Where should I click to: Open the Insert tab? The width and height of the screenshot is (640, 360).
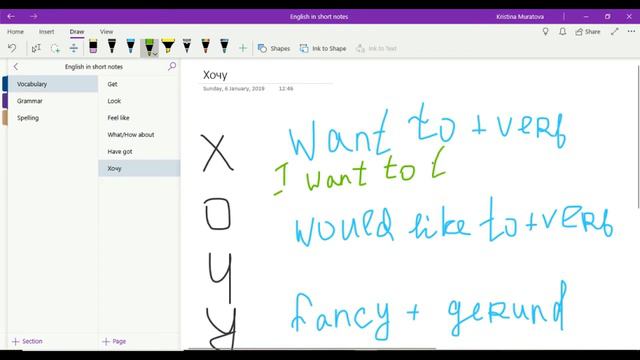click(x=47, y=31)
